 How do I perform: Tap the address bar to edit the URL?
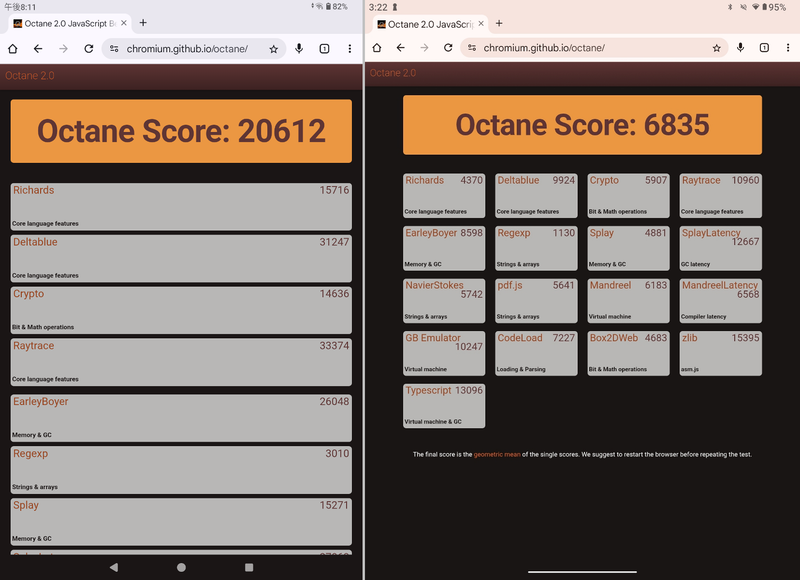click(190, 47)
